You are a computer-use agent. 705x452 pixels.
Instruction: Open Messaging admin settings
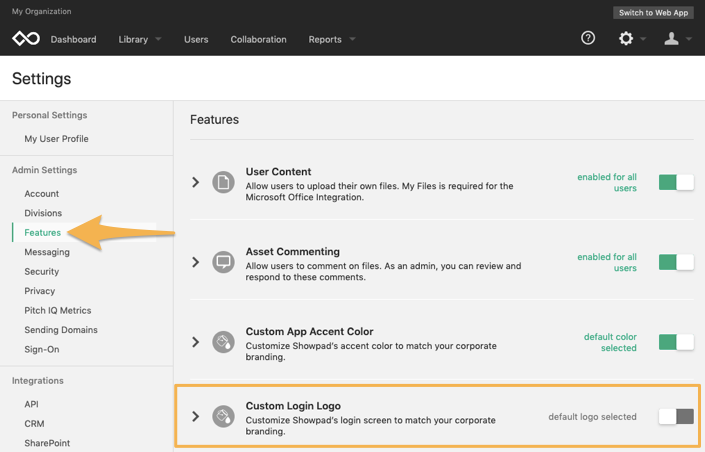coord(47,252)
